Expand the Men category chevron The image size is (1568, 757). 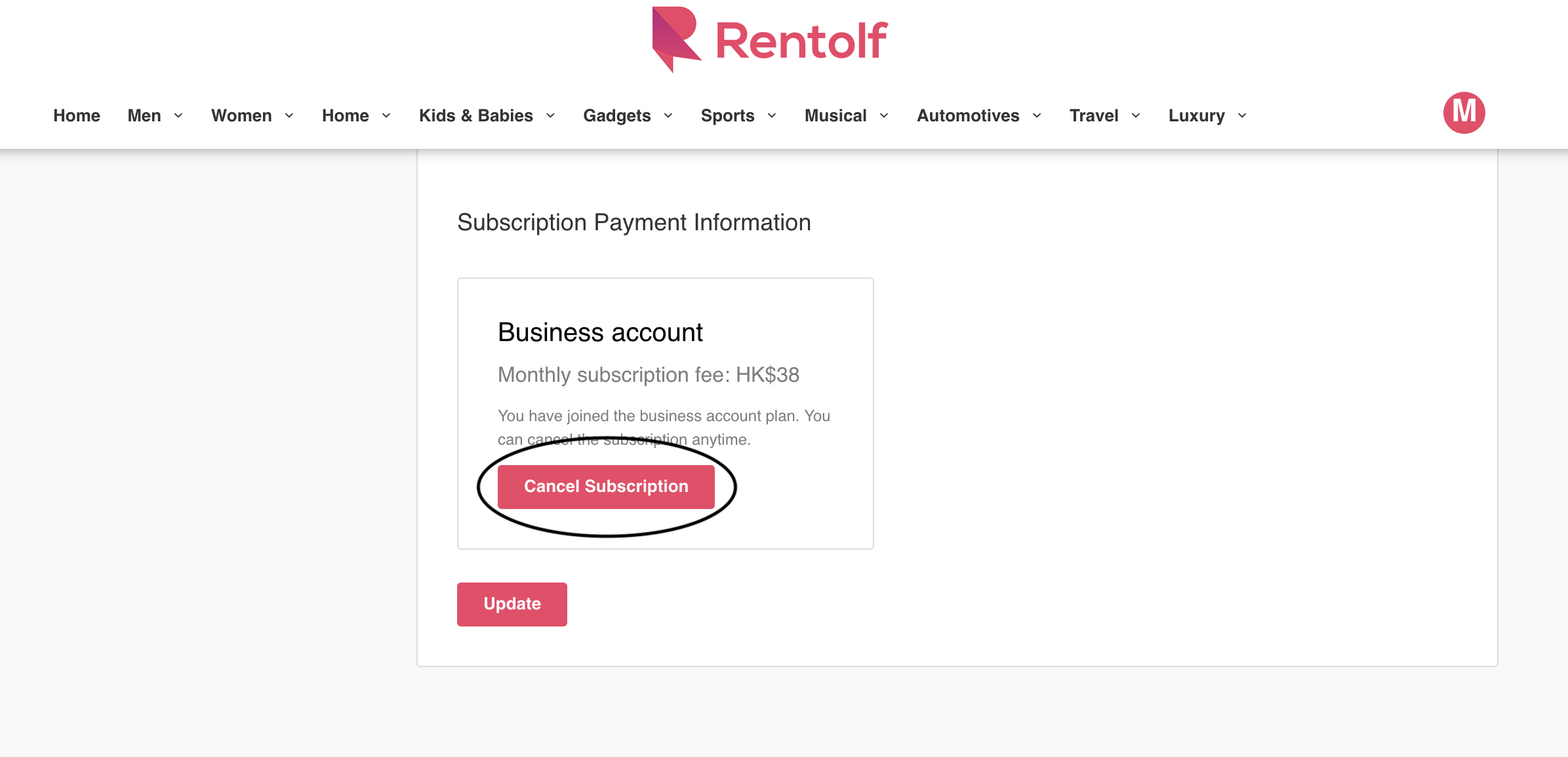[178, 115]
